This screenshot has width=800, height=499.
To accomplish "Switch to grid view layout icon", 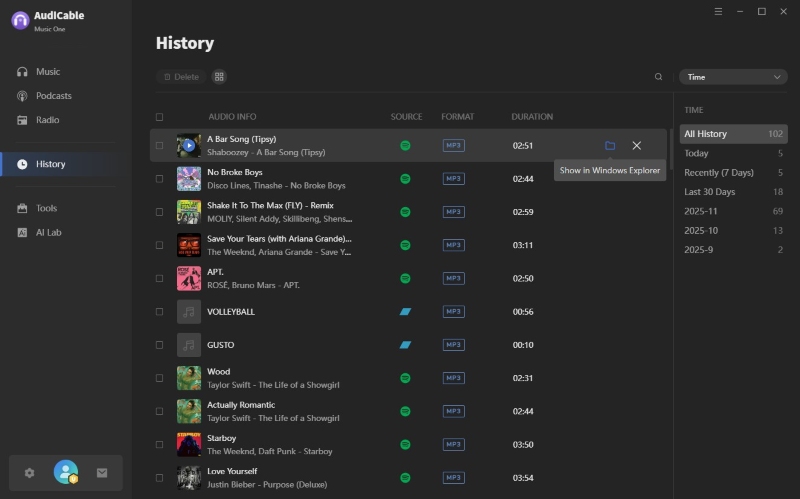I will click(219, 77).
